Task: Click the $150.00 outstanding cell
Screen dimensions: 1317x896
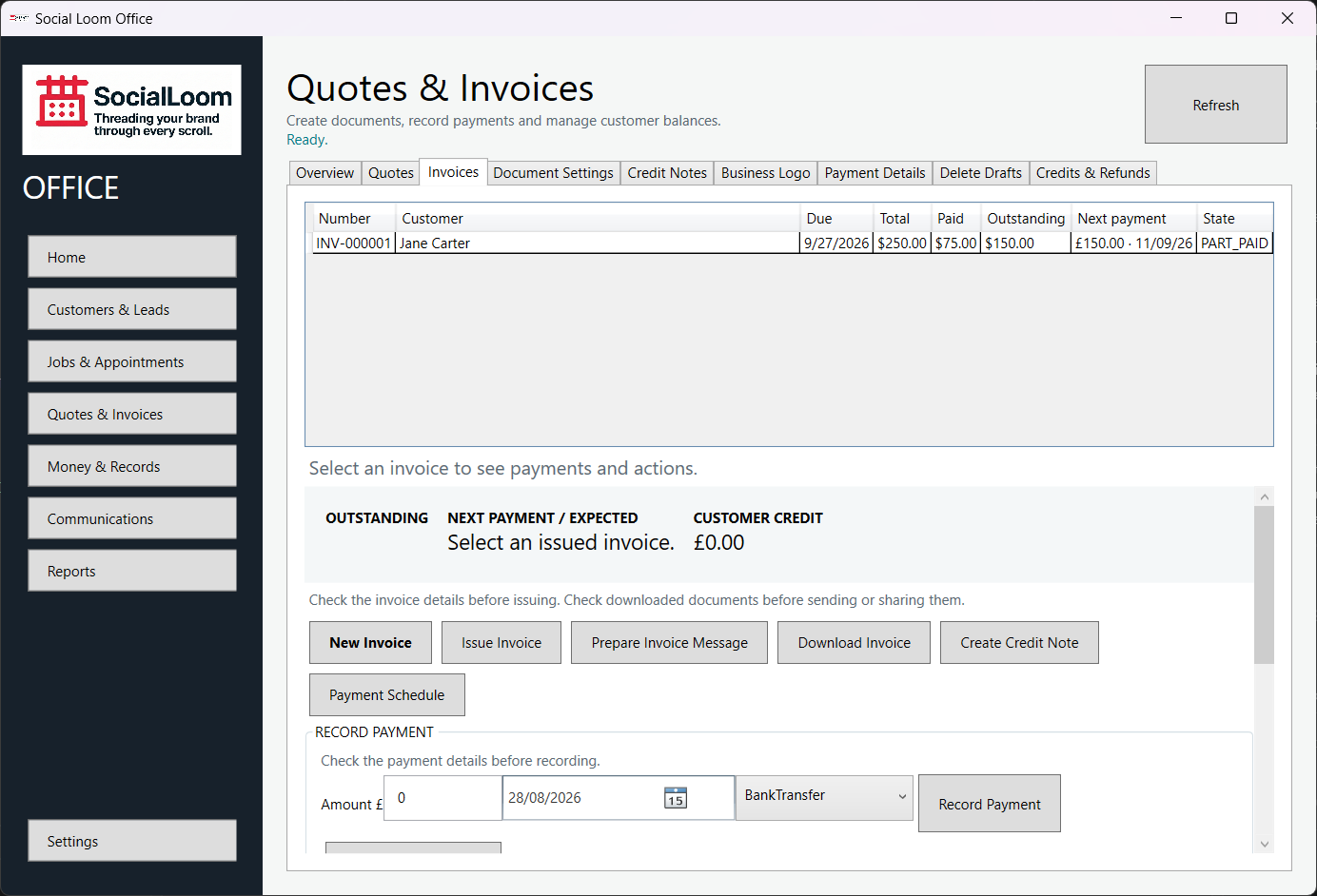Action: coord(1026,243)
